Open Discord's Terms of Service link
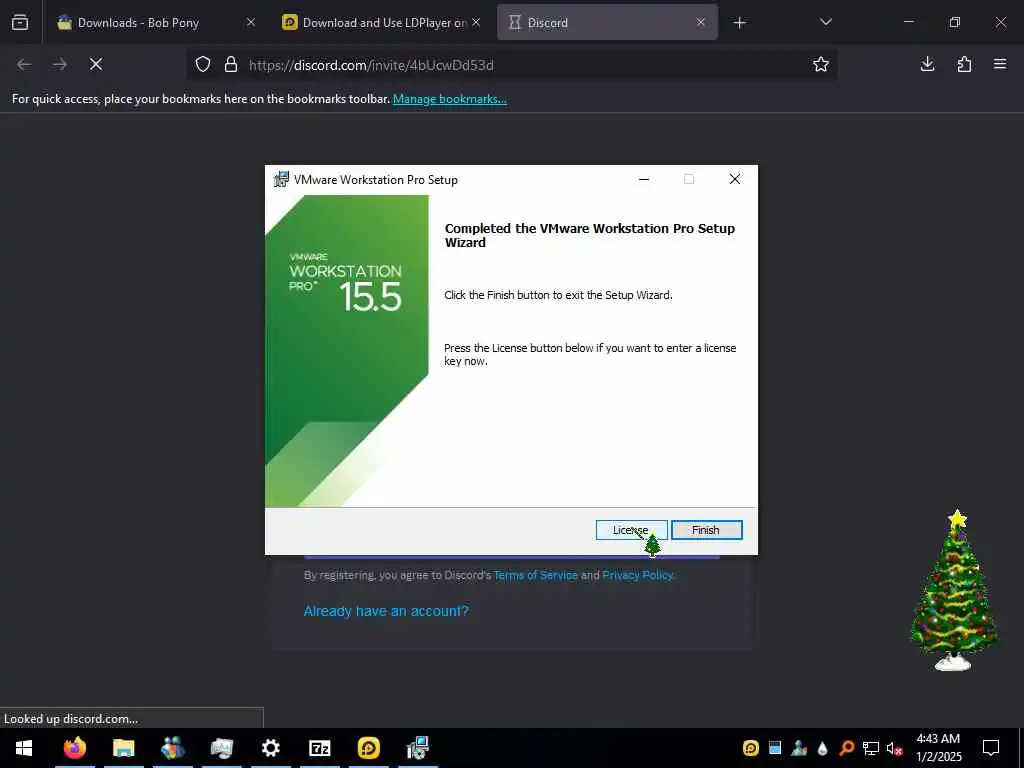This screenshot has height=768, width=1024. click(x=536, y=575)
